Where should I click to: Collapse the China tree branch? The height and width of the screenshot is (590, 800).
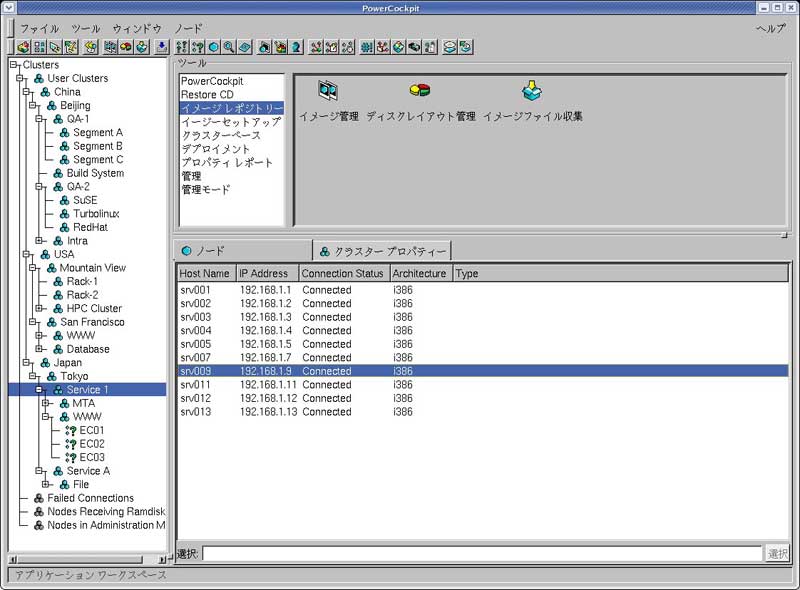tap(26, 92)
